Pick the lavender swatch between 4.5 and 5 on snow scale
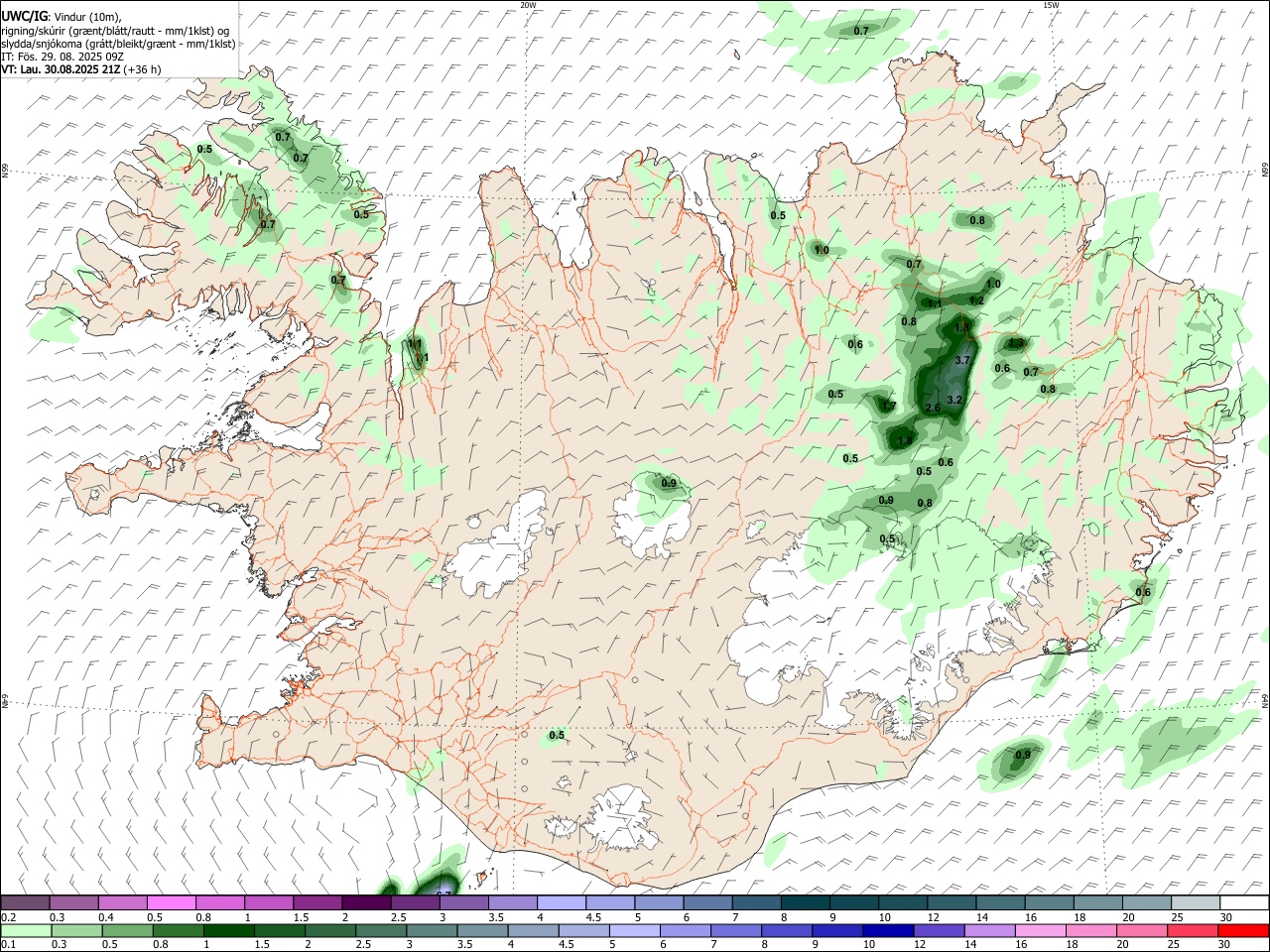1270x952 pixels. pos(609,902)
